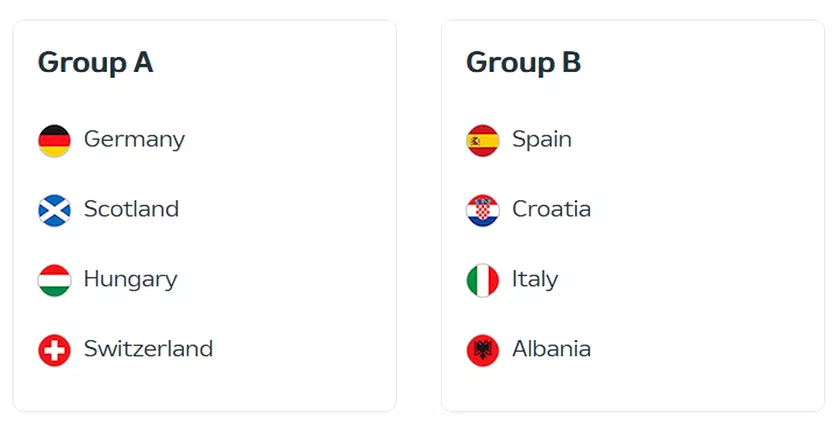Screen dimensions: 840x426
Task: Click the Albania eagle flag icon
Action: 483,350
